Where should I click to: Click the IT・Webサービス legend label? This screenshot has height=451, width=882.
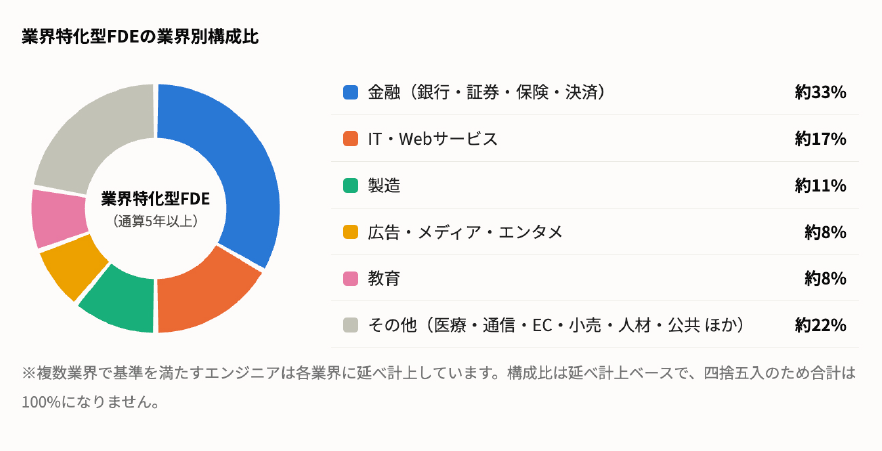[433, 139]
